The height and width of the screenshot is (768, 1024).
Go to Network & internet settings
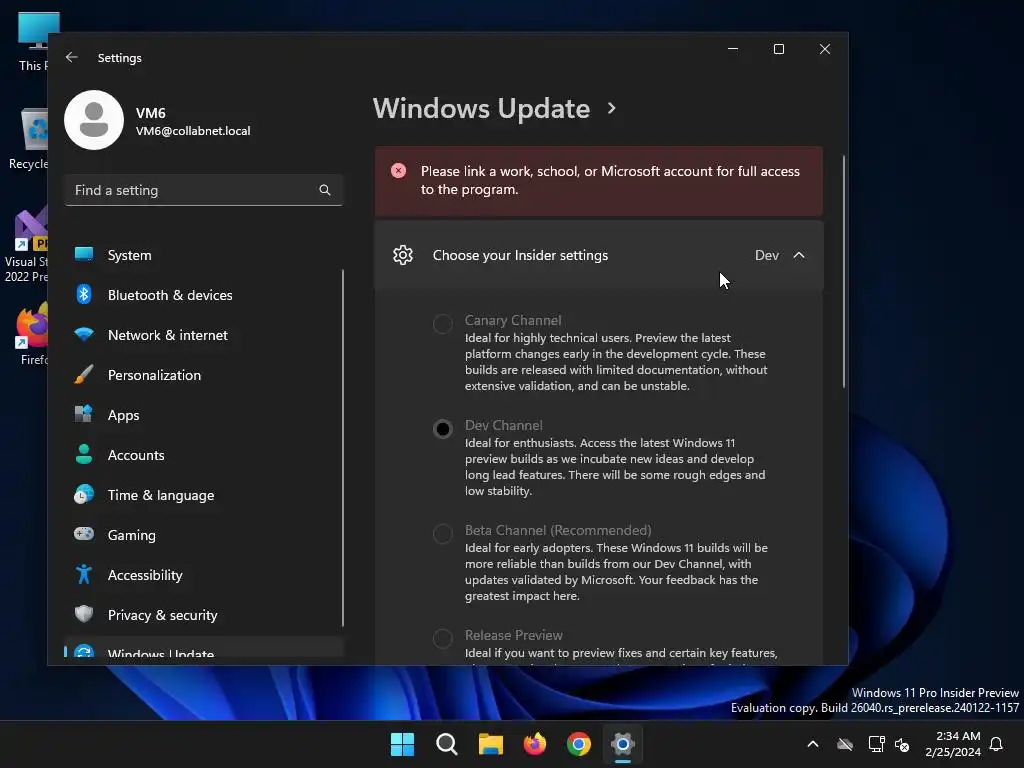pos(203,334)
